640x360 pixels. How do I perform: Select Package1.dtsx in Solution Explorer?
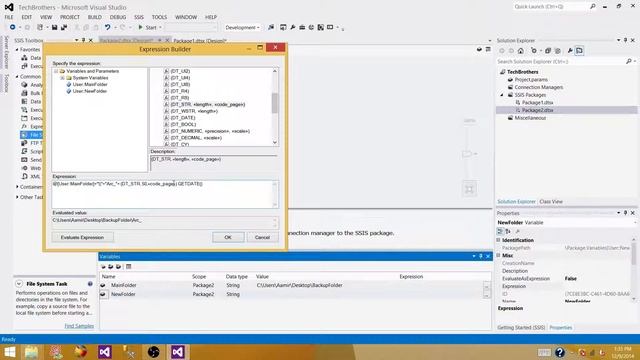click(538, 102)
